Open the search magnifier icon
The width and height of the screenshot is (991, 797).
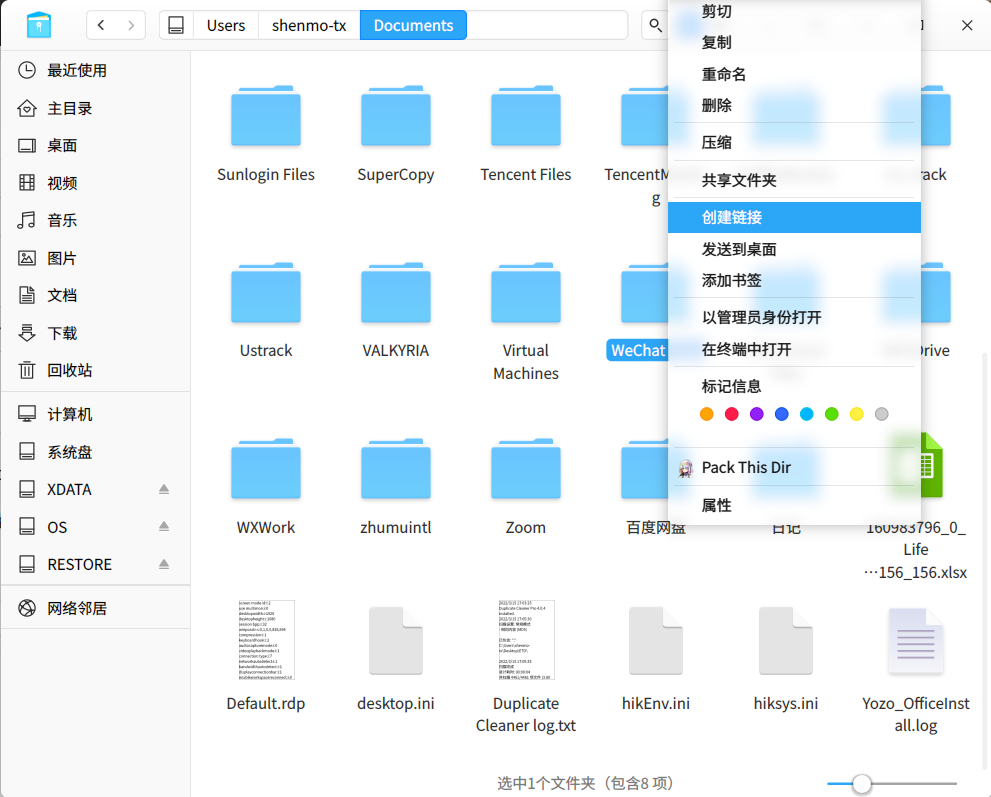click(x=655, y=25)
